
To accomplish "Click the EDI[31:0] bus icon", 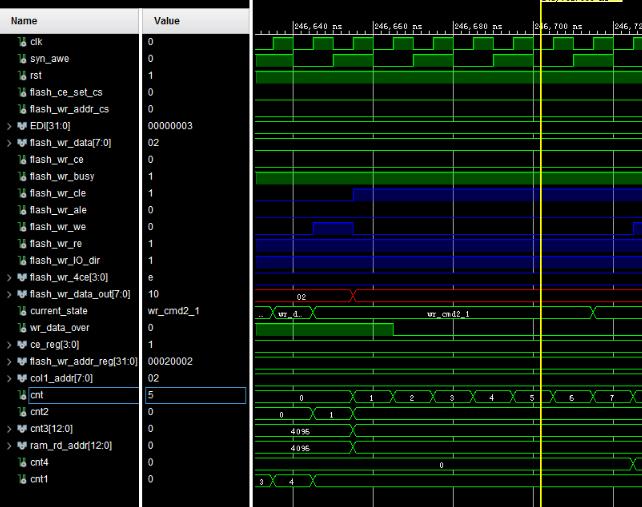I will (x=22, y=126).
